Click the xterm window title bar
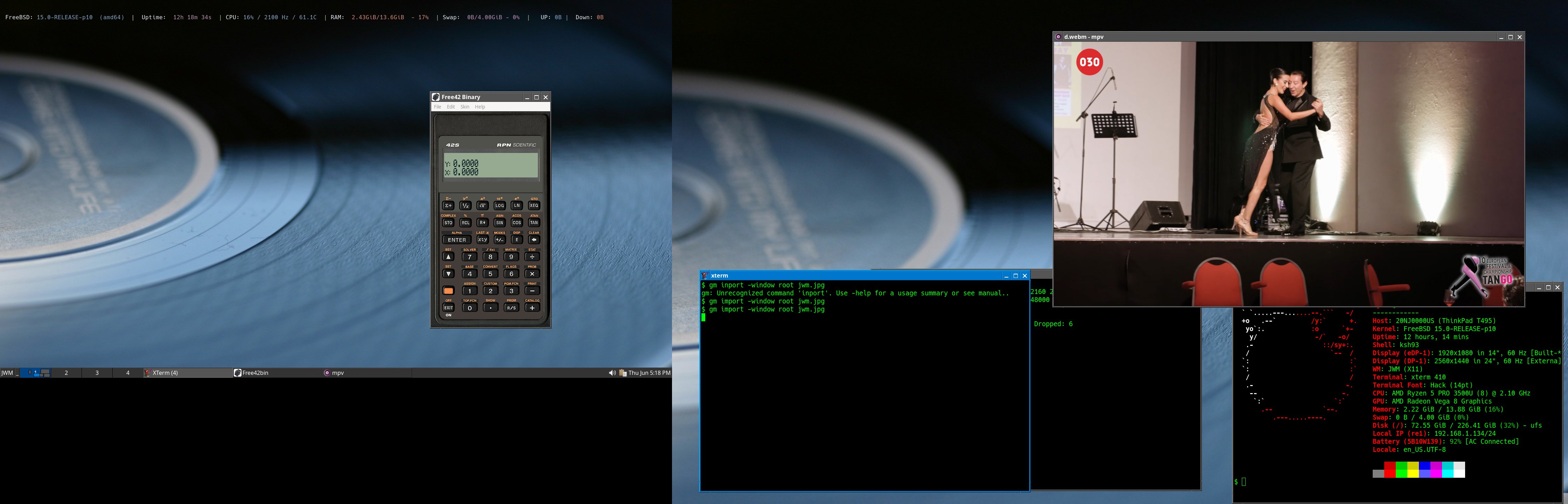This screenshot has height=504, width=1568. point(864,276)
